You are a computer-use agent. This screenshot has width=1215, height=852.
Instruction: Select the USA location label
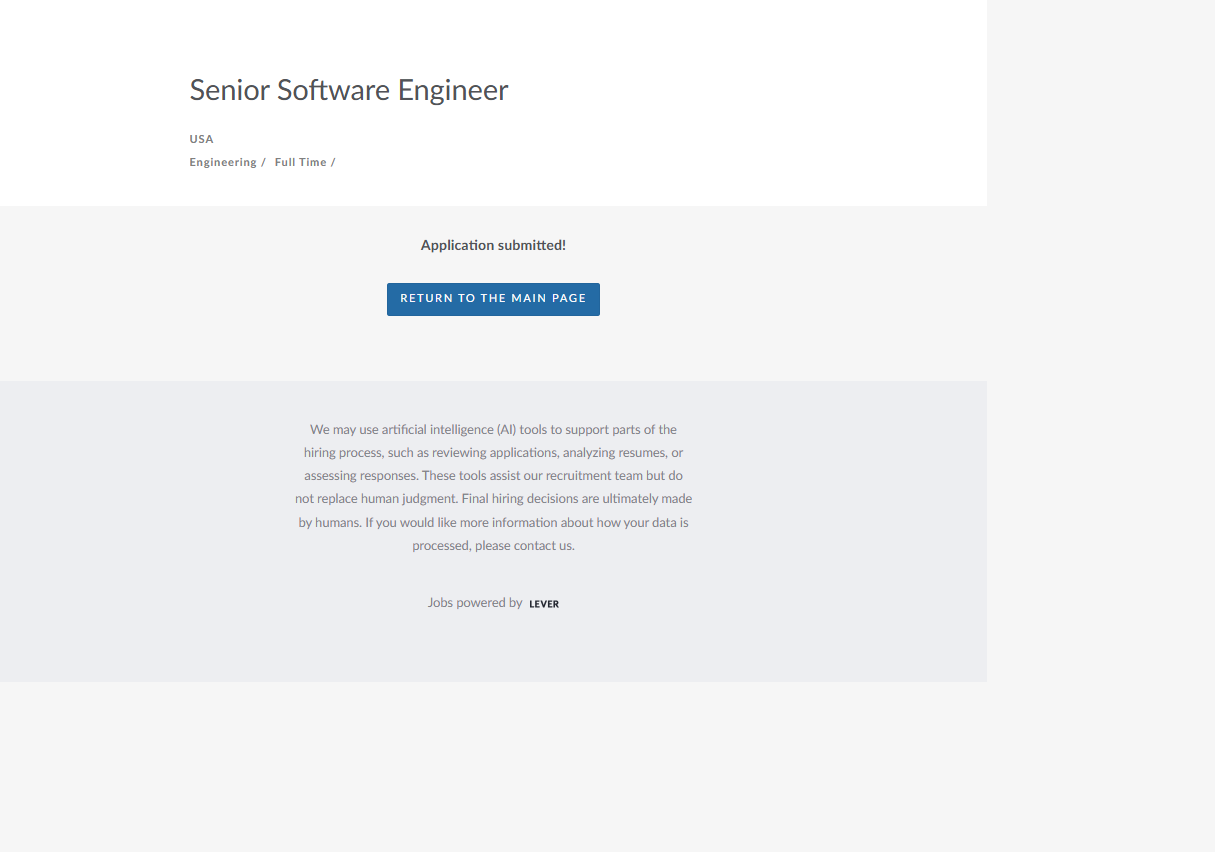[x=201, y=139]
